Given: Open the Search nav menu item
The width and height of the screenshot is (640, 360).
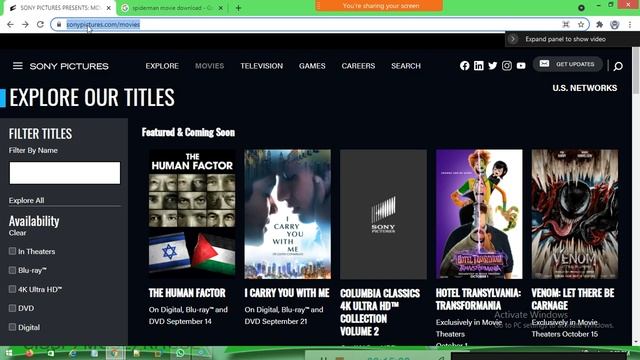Looking at the screenshot, I should 406,66.
